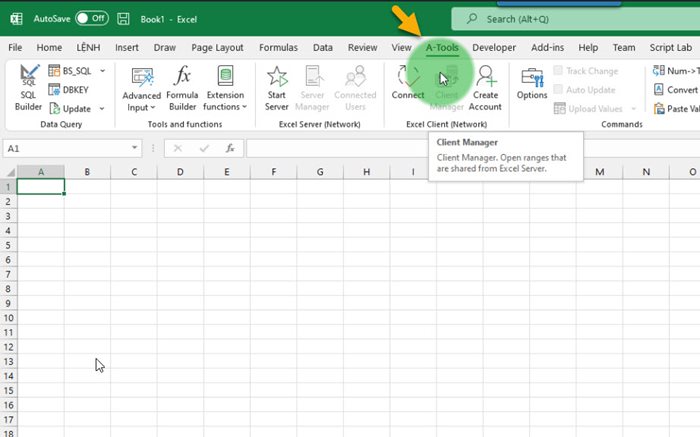Select column N header
Image resolution: width=700 pixels, height=437 pixels.
(x=646, y=172)
